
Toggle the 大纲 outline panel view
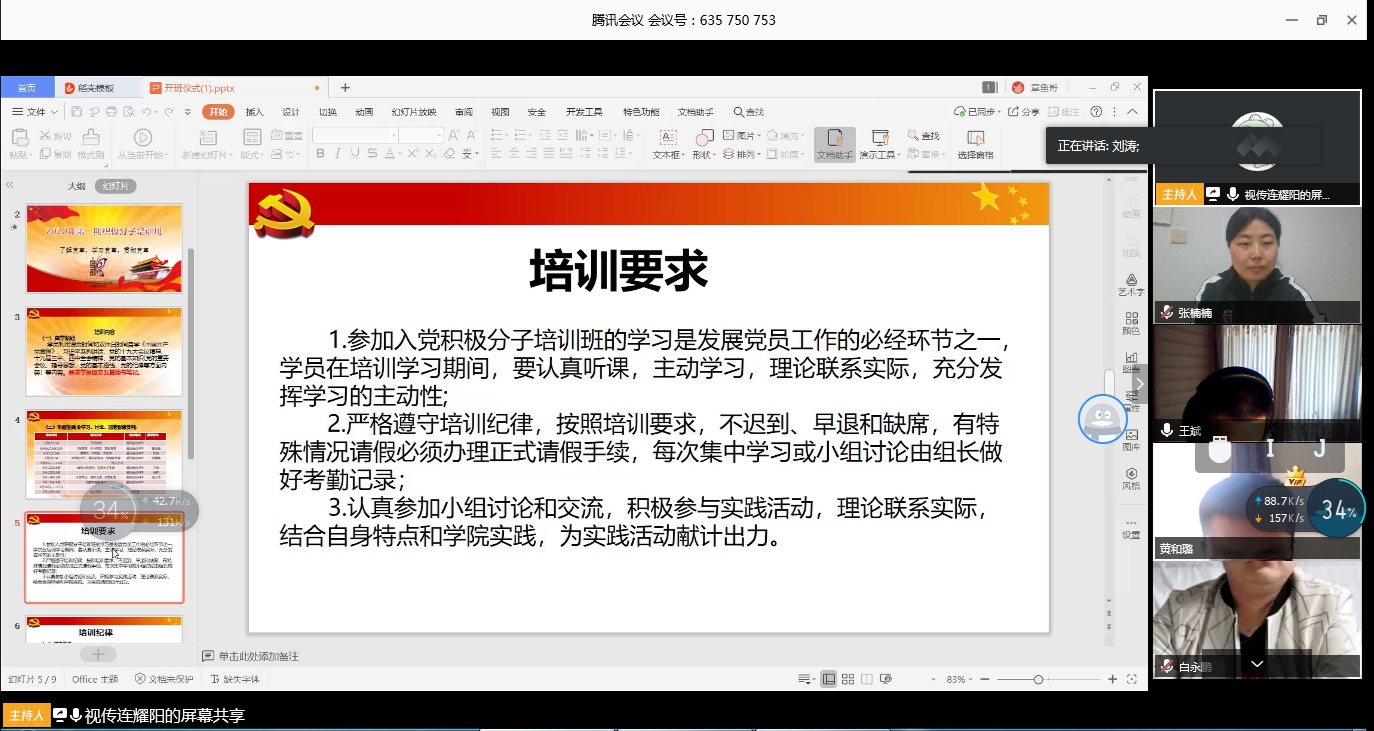(x=76, y=186)
